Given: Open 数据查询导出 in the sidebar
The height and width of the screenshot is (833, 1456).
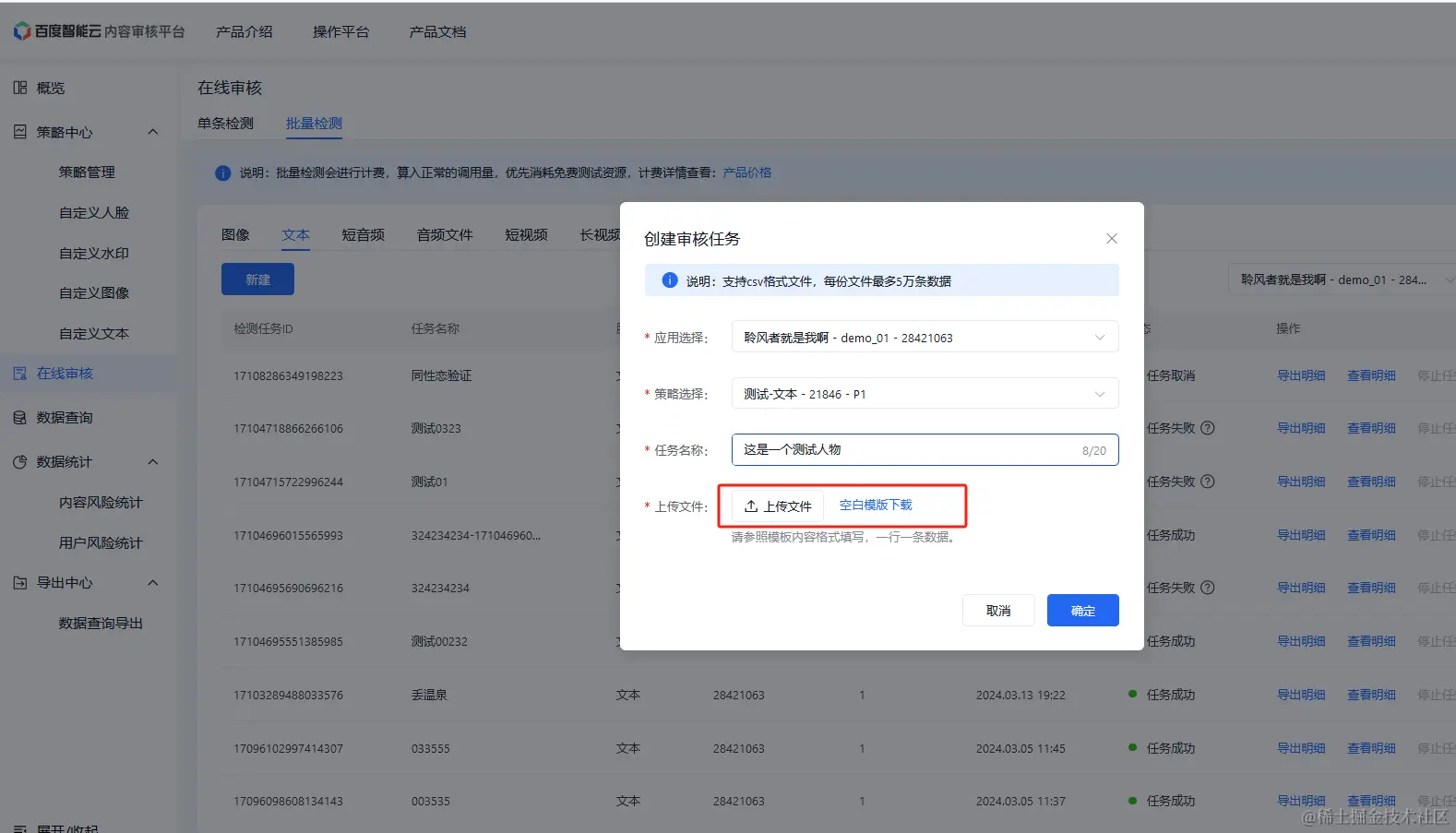Looking at the screenshot, I should (101, 624).
